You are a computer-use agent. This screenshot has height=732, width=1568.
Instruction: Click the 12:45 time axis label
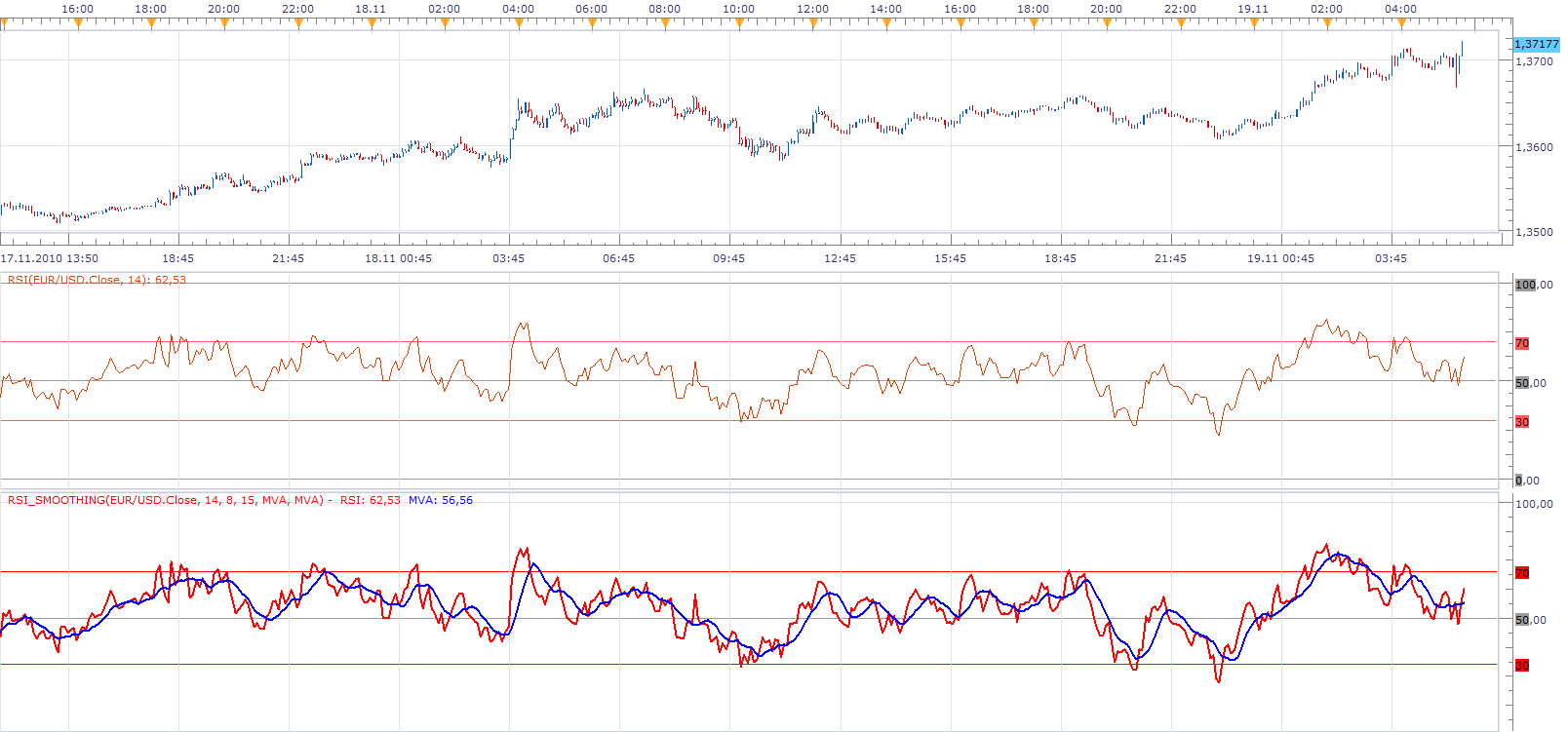click(840, 258)
